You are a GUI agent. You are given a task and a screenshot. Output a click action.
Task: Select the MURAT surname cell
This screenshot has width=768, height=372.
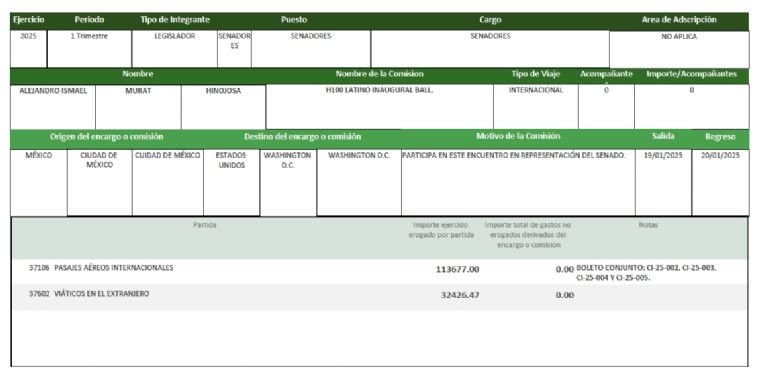coord(138,107)
